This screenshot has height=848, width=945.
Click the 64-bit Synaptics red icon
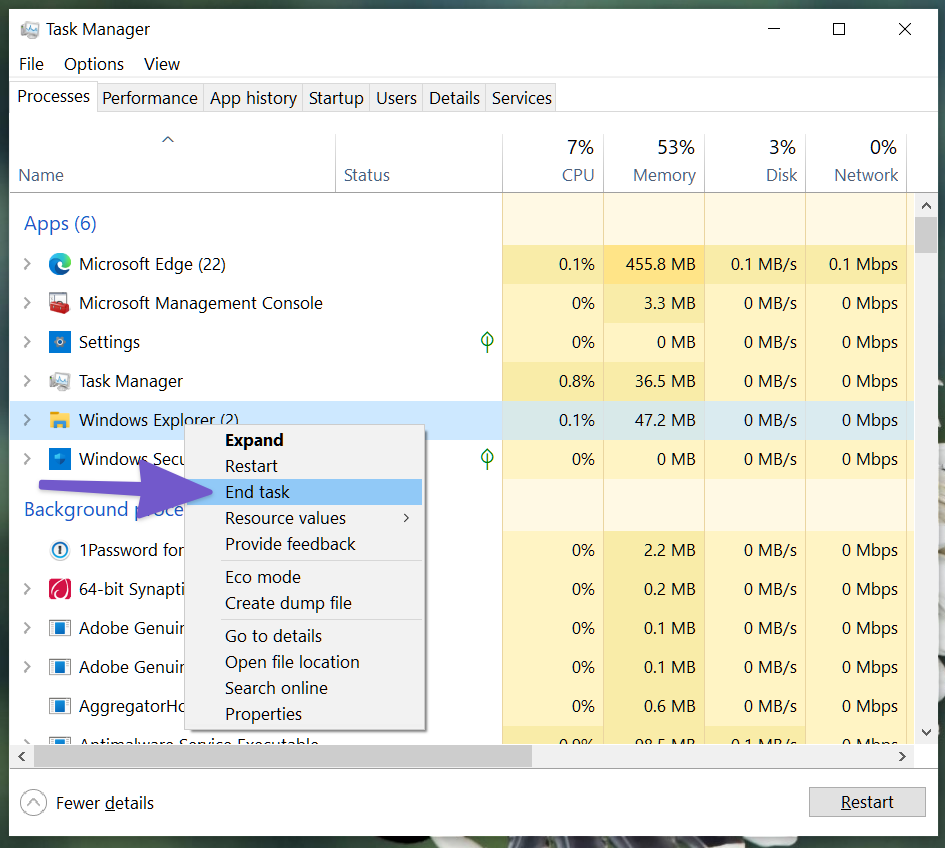(60, 589)
